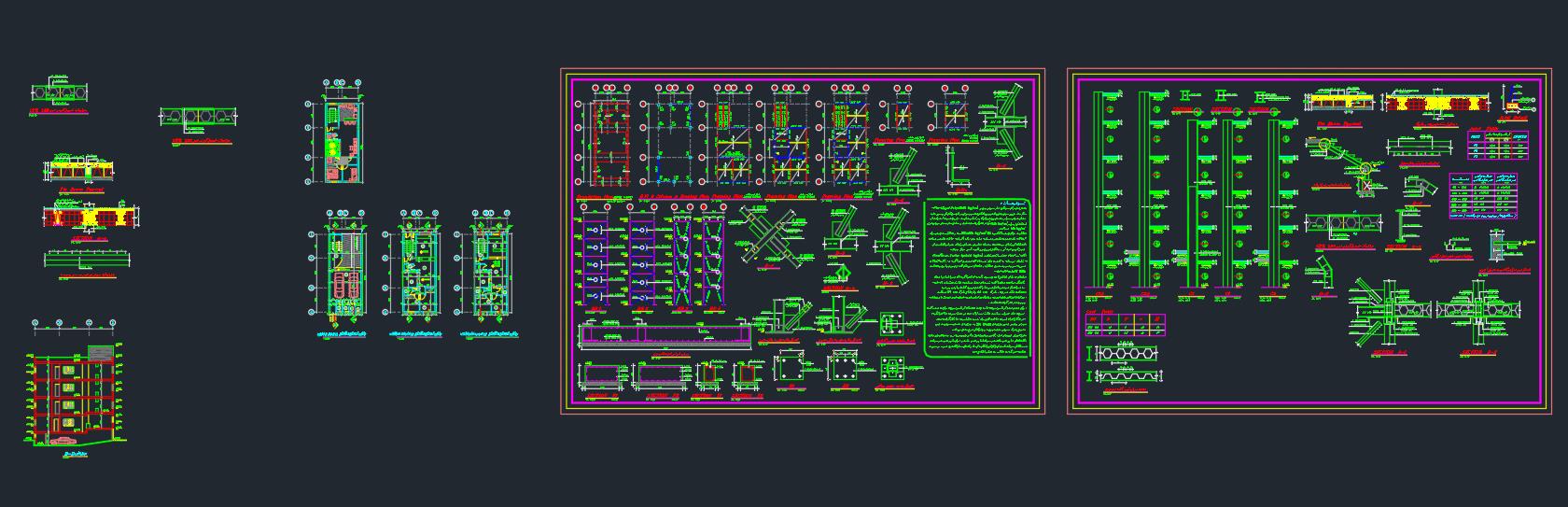Select the large magenta schedule table
Viewport: 1568px width, 507px height.
point(1483,195)
